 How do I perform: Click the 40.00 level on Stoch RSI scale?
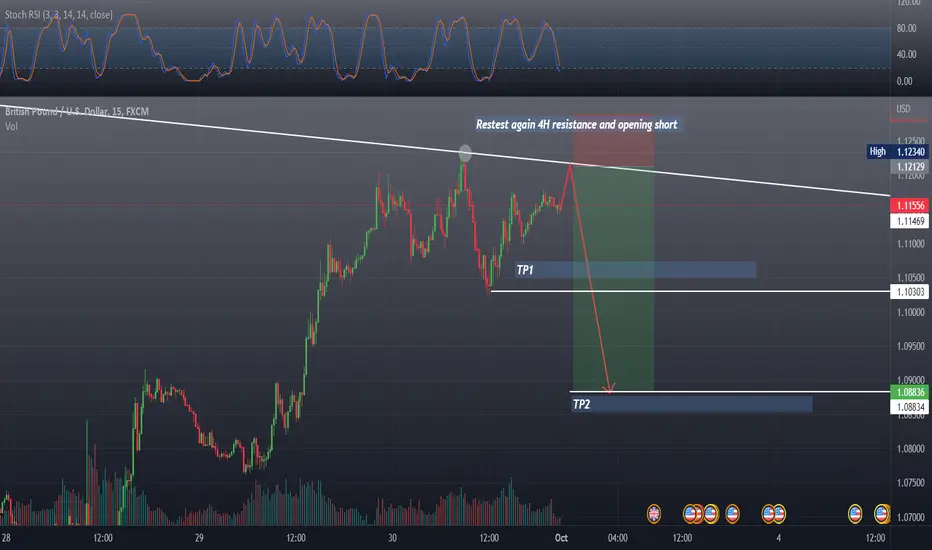click(906, 54)
